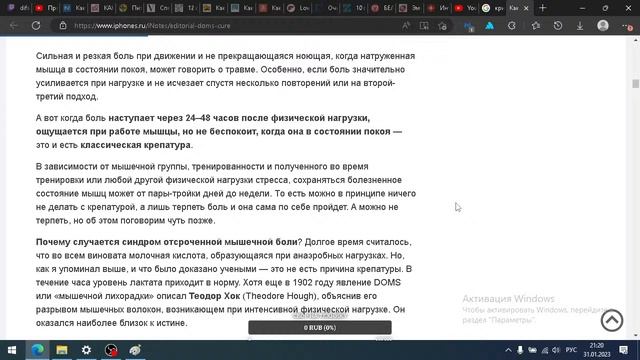Click the scroll-to-top arrow button
This screenshot has width=640, height=360.
[x=611, y=320]
